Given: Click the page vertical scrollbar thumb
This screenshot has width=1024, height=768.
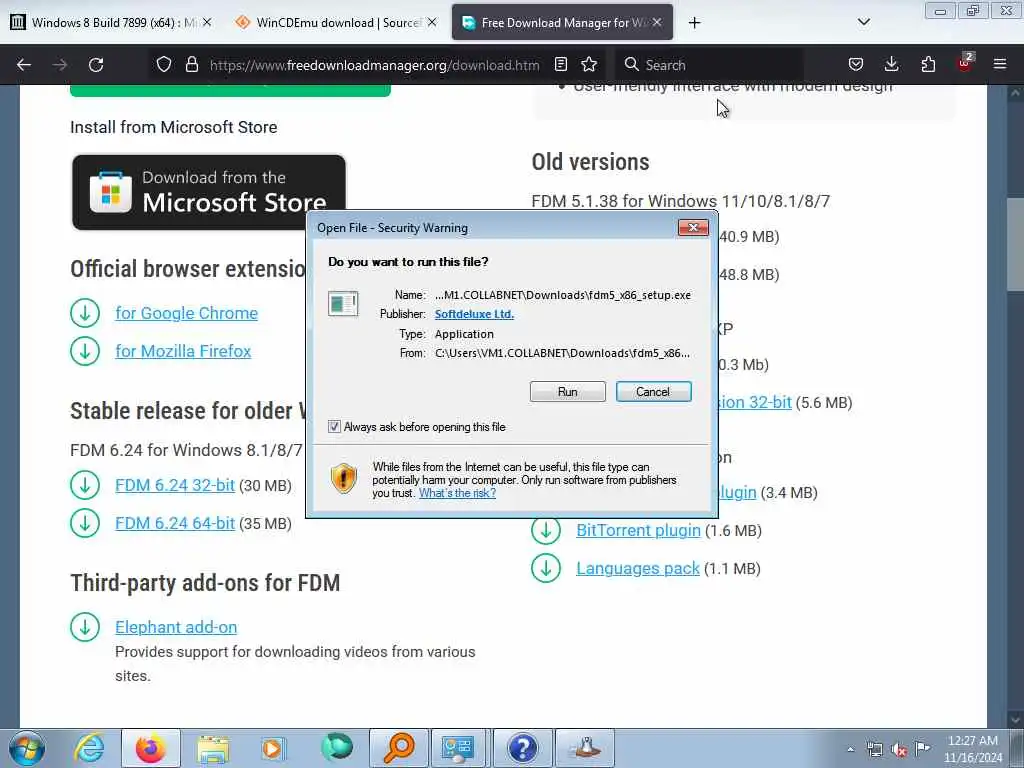Looking at the screenshot, I should [x=1015, y=244].
